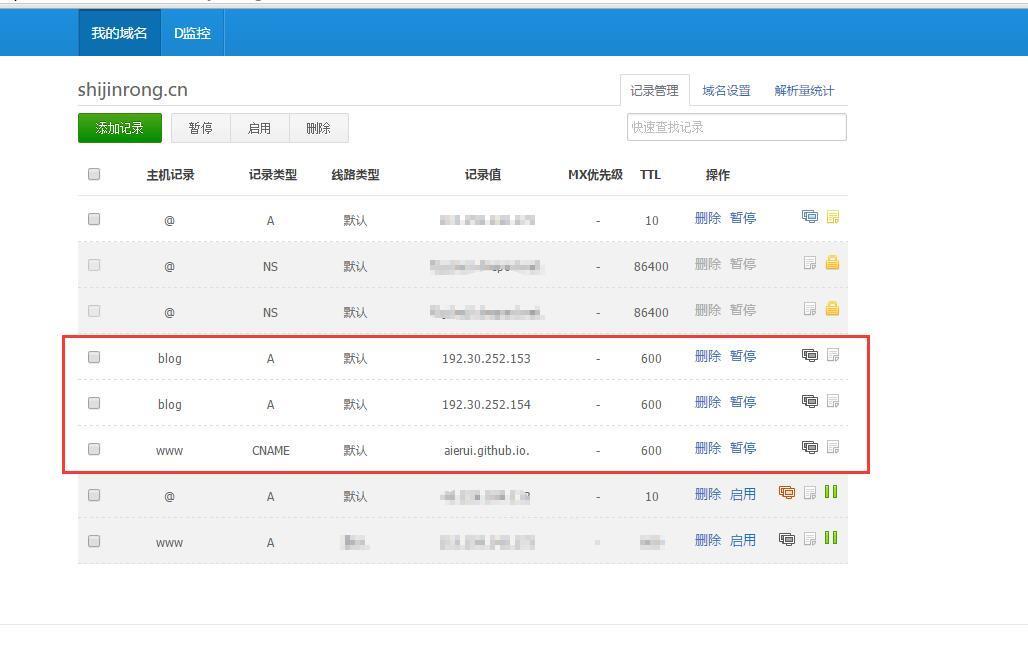Click record value 192.30.252.153
Viewport: 1028px width, 648px height.
click(486, 359)
